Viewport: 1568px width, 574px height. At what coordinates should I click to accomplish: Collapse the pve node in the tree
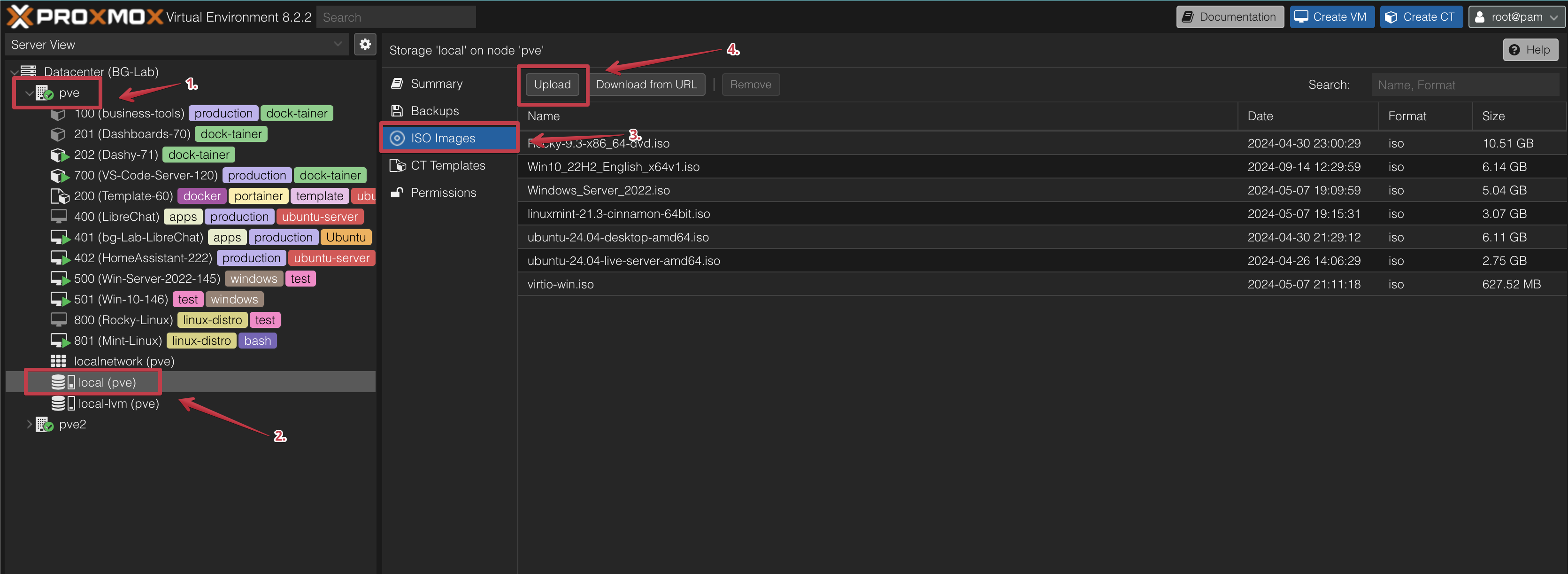point(29,93)
